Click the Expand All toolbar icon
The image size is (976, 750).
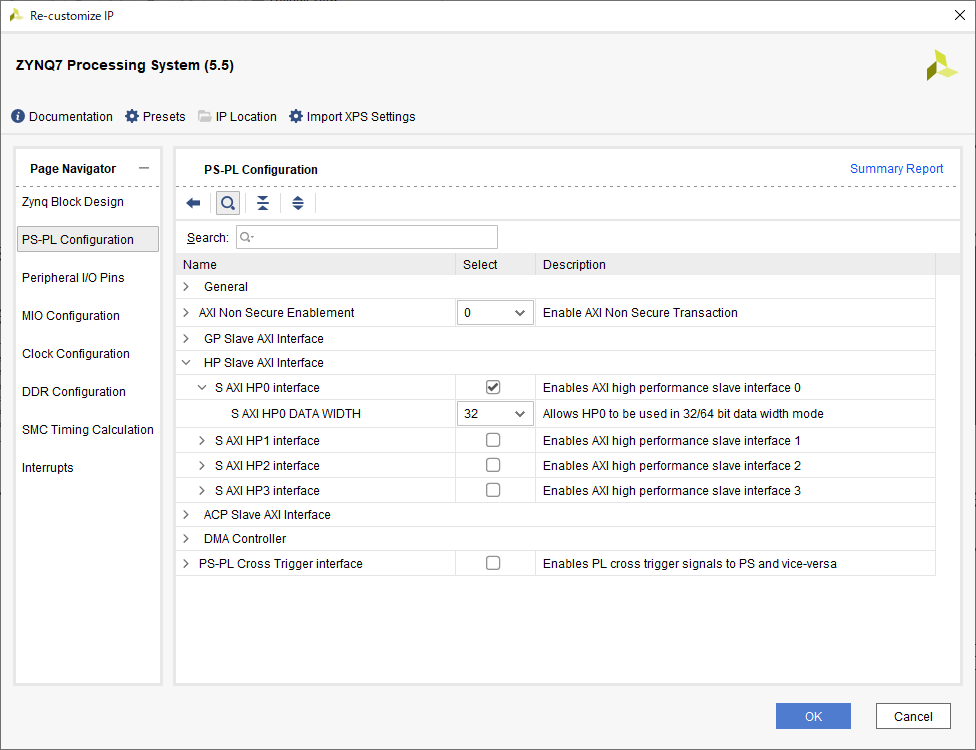(x=298, y=203)
